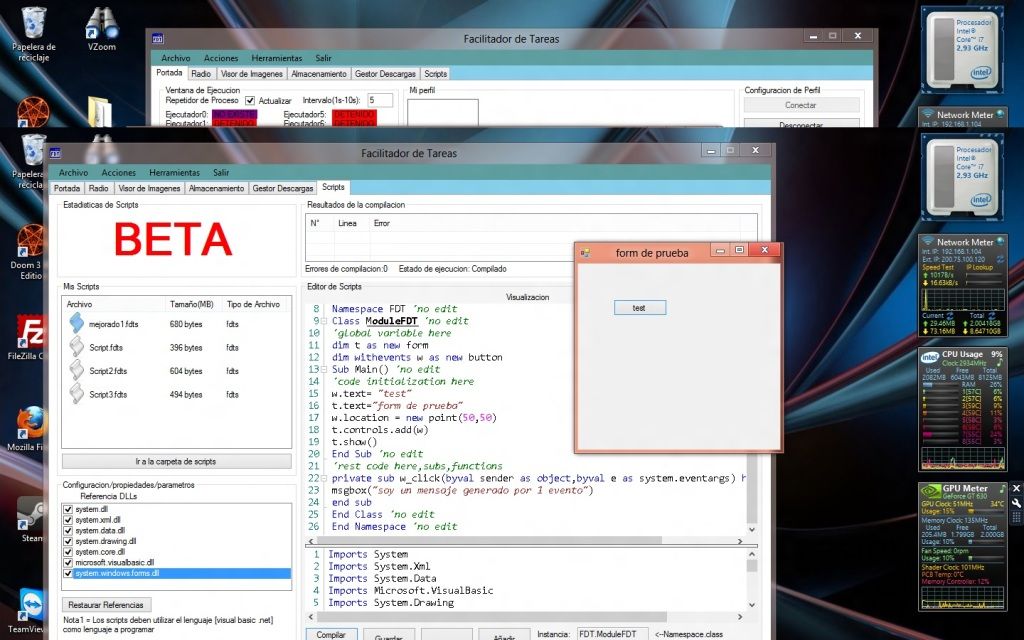
Task: Click the GPU Meter gadget drag grip
Action: click(1016, 517)
